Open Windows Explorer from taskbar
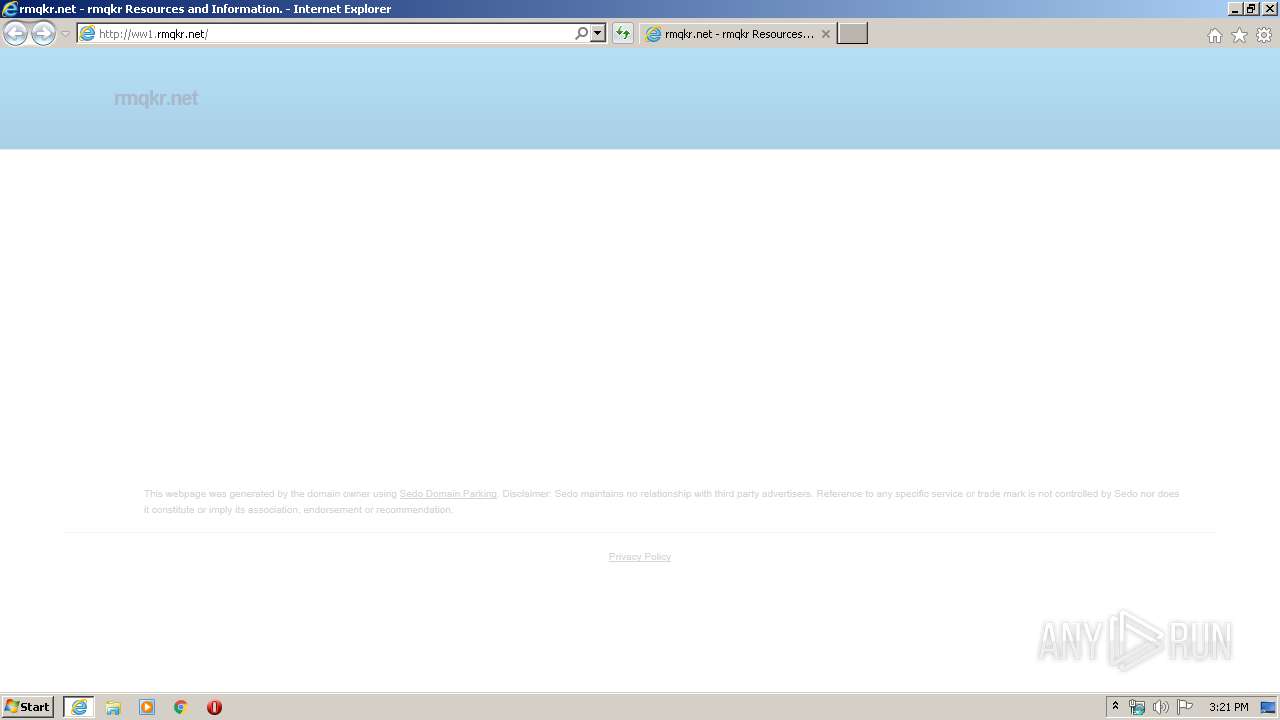 (113, 707)
